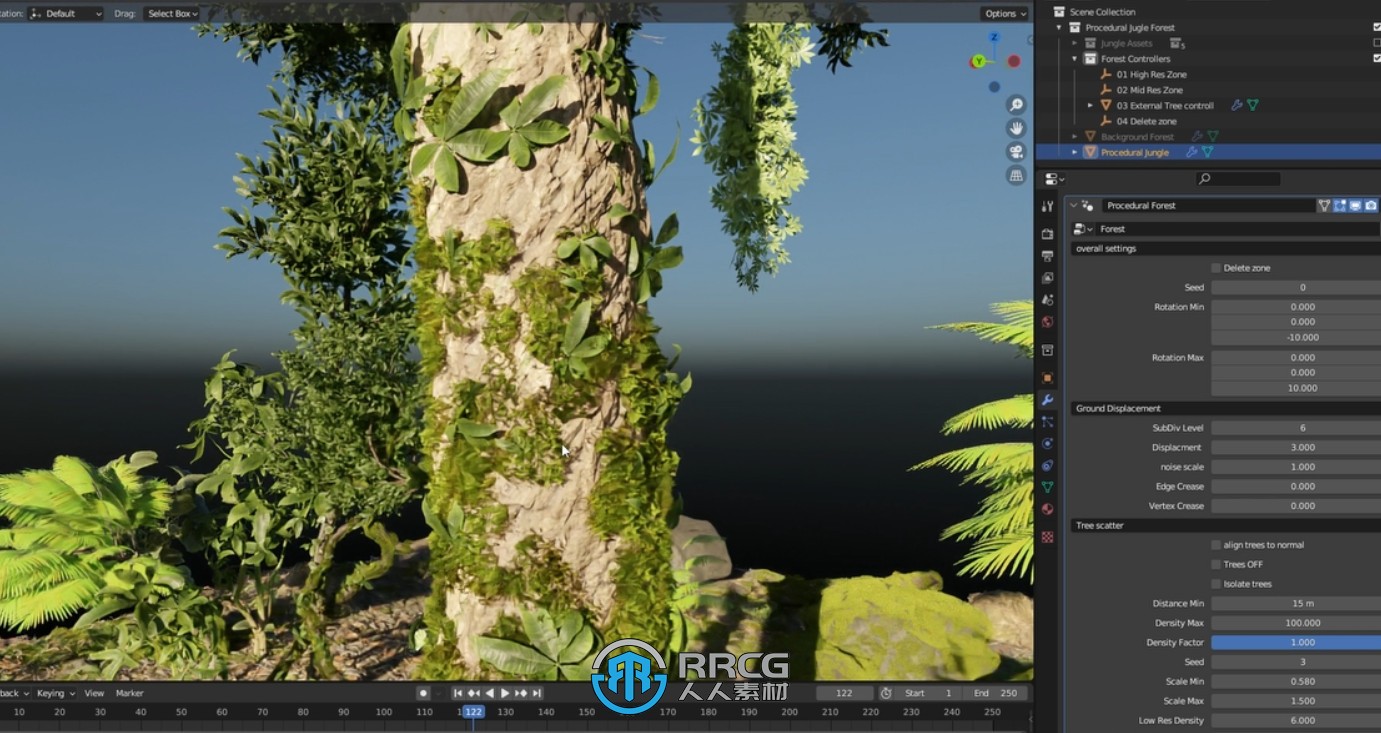Open the Material properties tab
Screen dimensions: 1381x733
pos(1047,509)
